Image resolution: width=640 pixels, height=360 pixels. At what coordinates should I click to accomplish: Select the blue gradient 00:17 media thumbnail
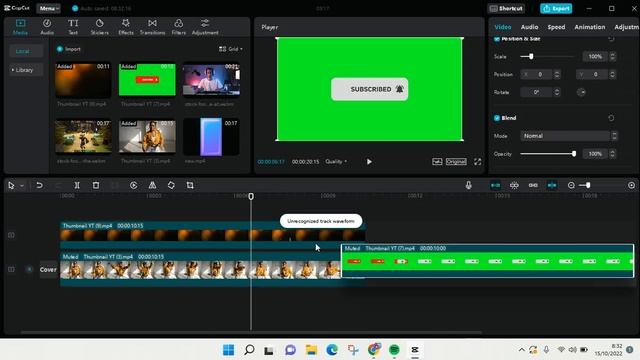(x=211, y=137)
